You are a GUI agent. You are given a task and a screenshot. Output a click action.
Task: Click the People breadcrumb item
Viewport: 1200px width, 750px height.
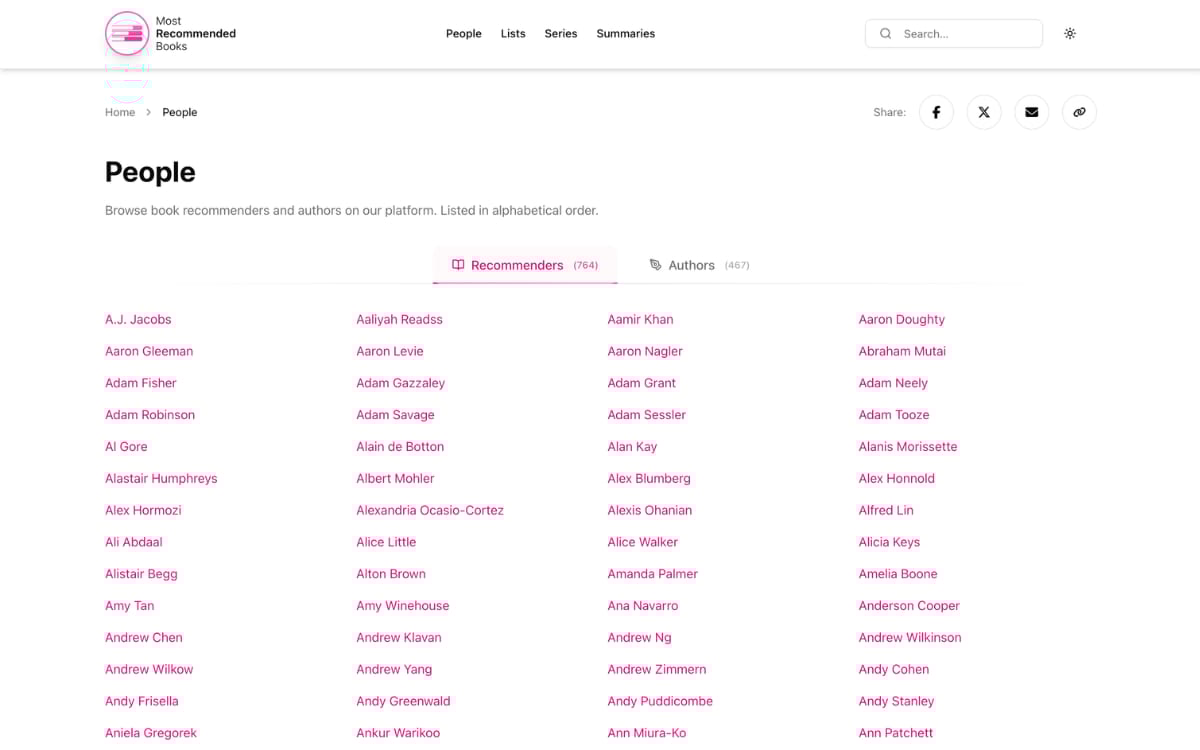click(180, 112)
